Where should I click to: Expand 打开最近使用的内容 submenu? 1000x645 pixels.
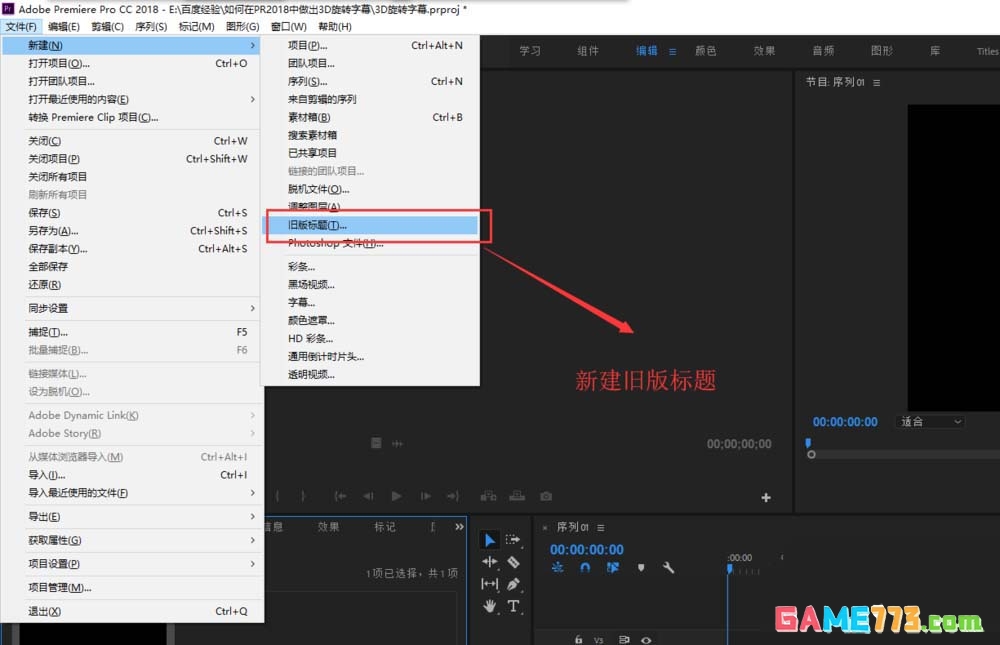click(x=142, y=99)
